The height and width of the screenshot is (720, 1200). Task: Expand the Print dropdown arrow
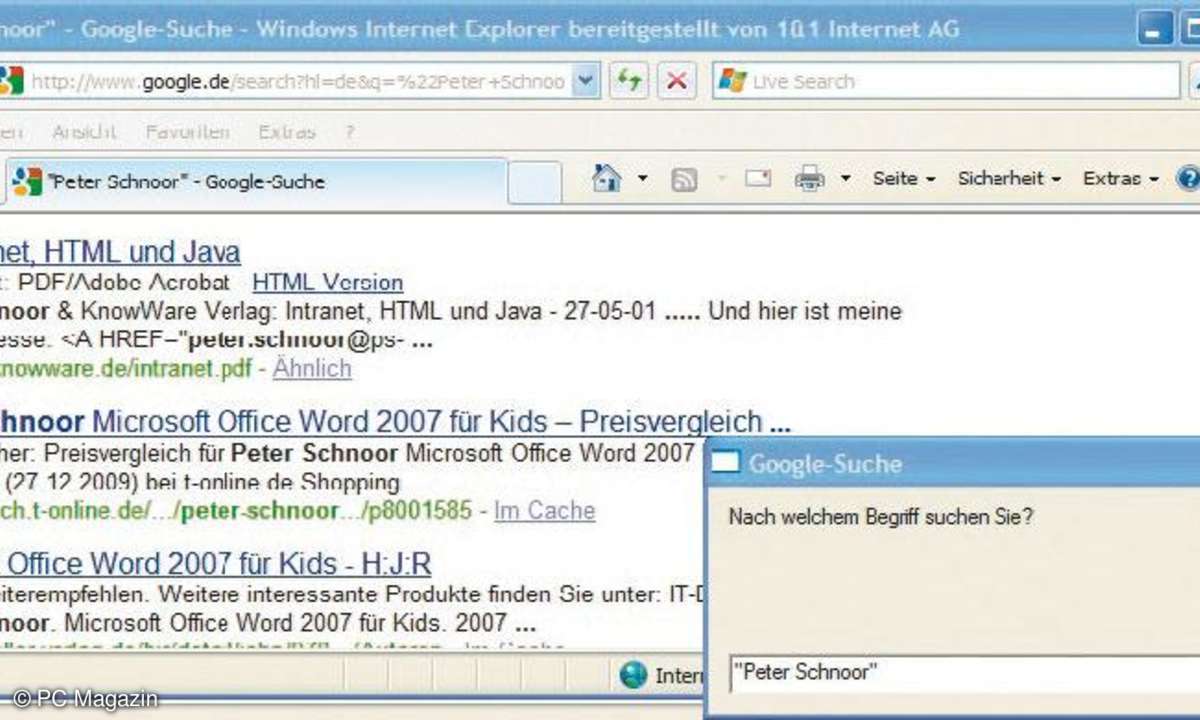pos(845,179)
